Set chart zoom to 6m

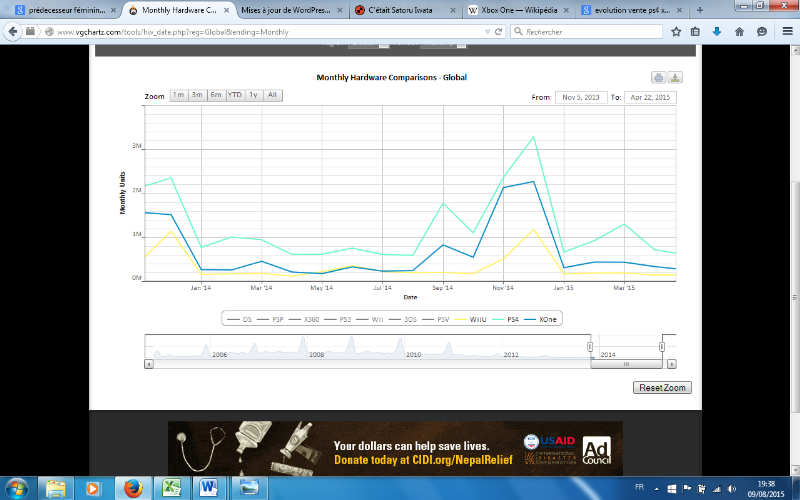click(216, 95)
